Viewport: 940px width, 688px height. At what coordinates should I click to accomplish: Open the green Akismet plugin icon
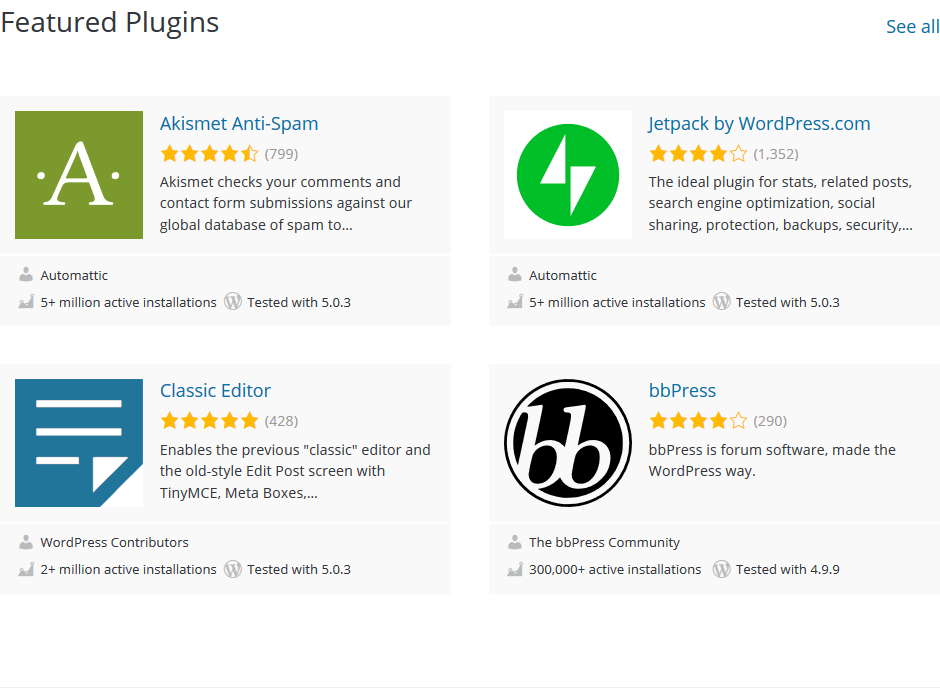(79, 175)
